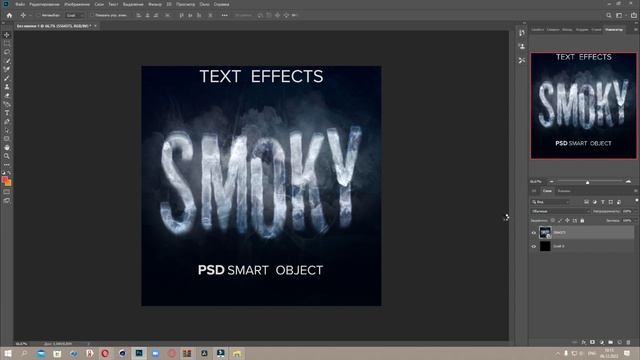
Task: Click the new adjustment layer icon
Action: click(x=601, y=342)
